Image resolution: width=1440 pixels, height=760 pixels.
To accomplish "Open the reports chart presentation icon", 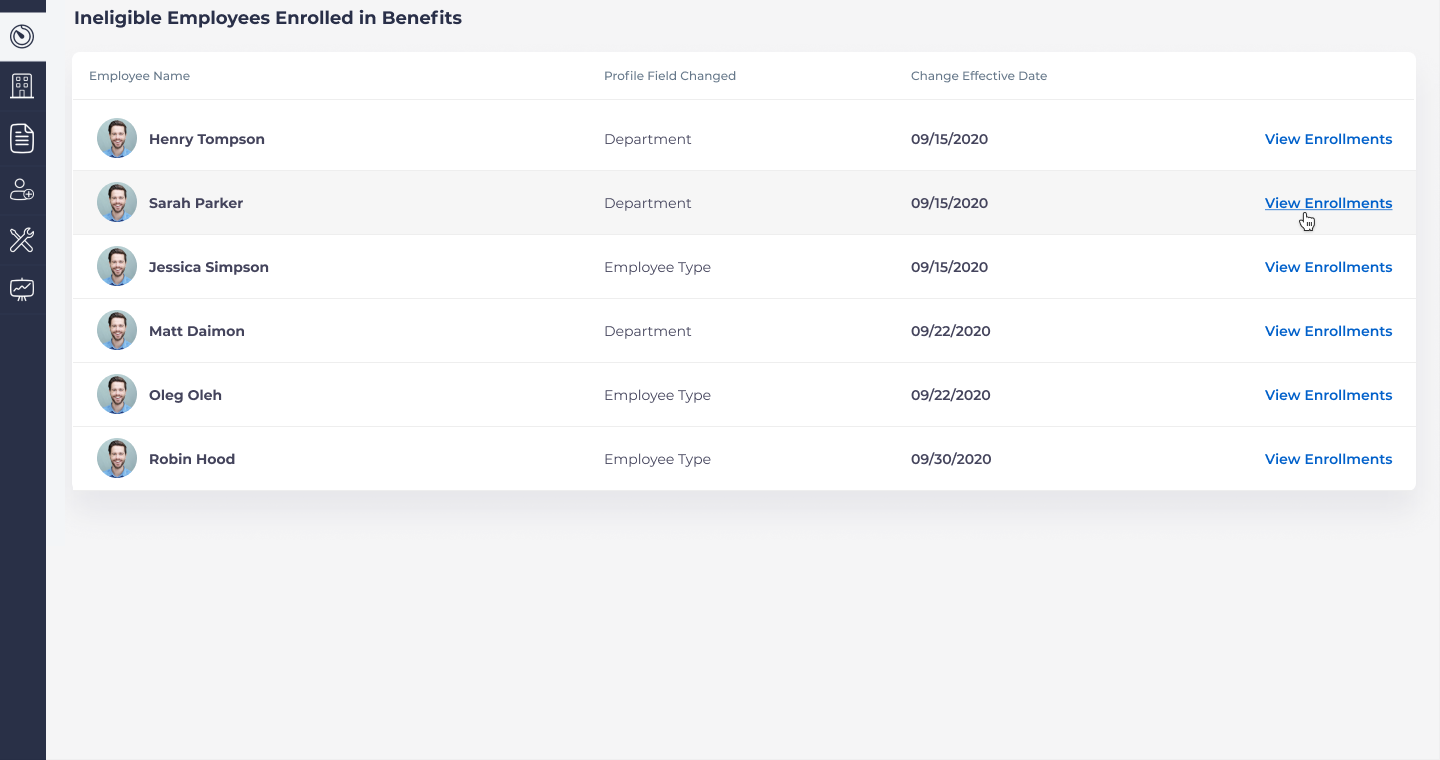I will point(22,290).
